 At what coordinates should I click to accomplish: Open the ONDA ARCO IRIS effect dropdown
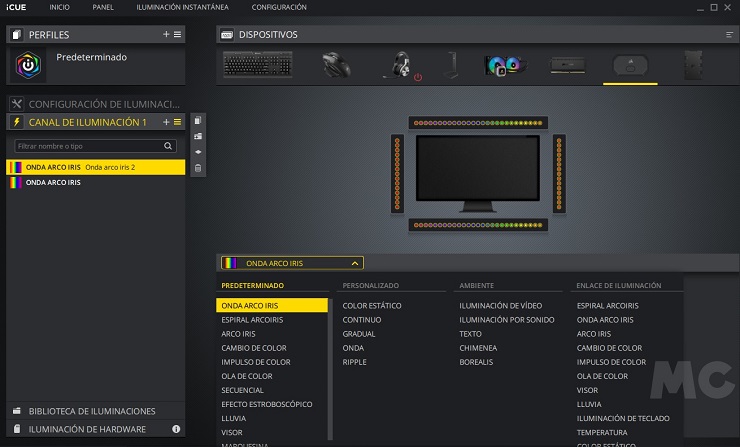(292, 263)
